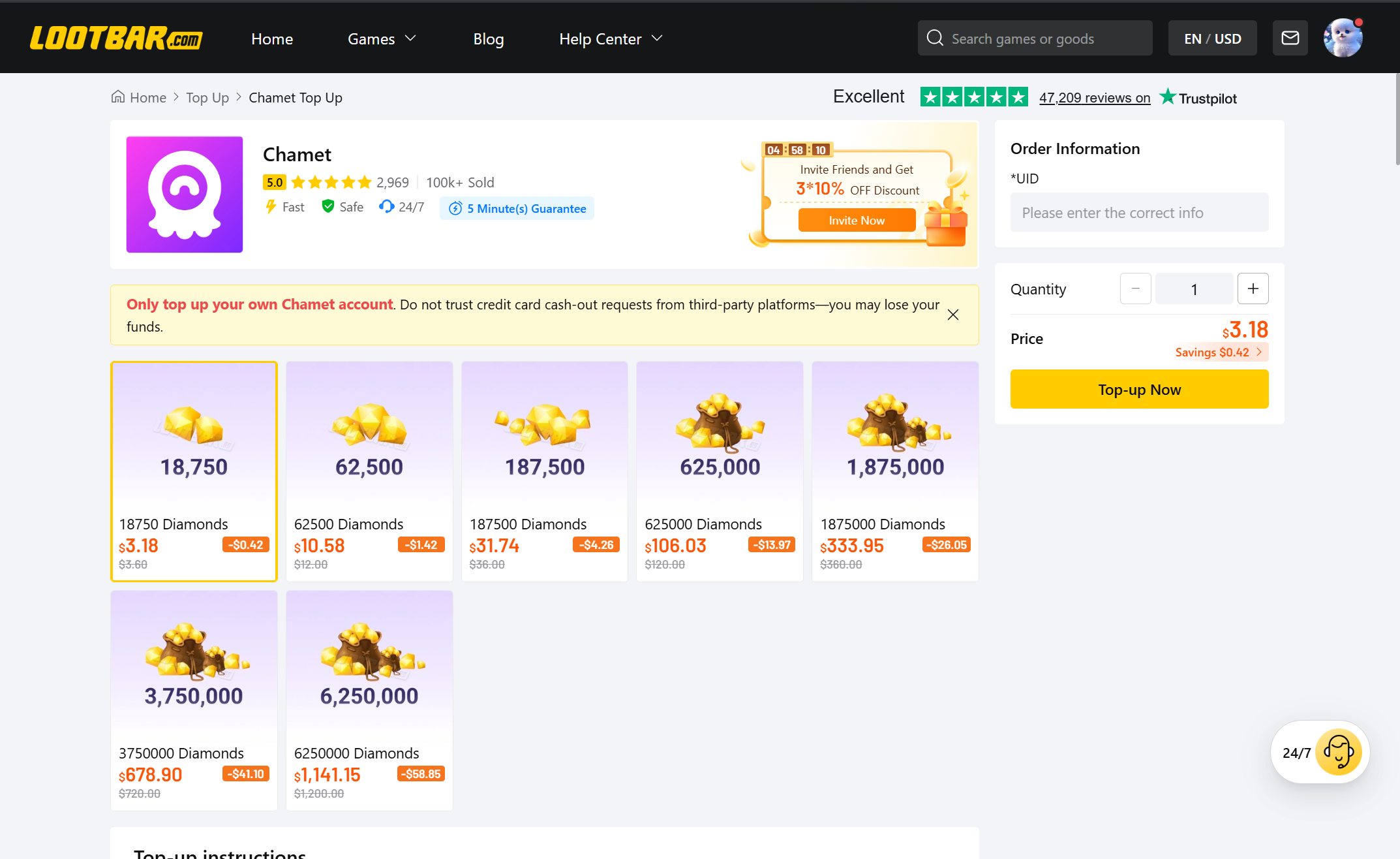Select the 1875000 Diamonds package
1400x859 pixels.
895,471
